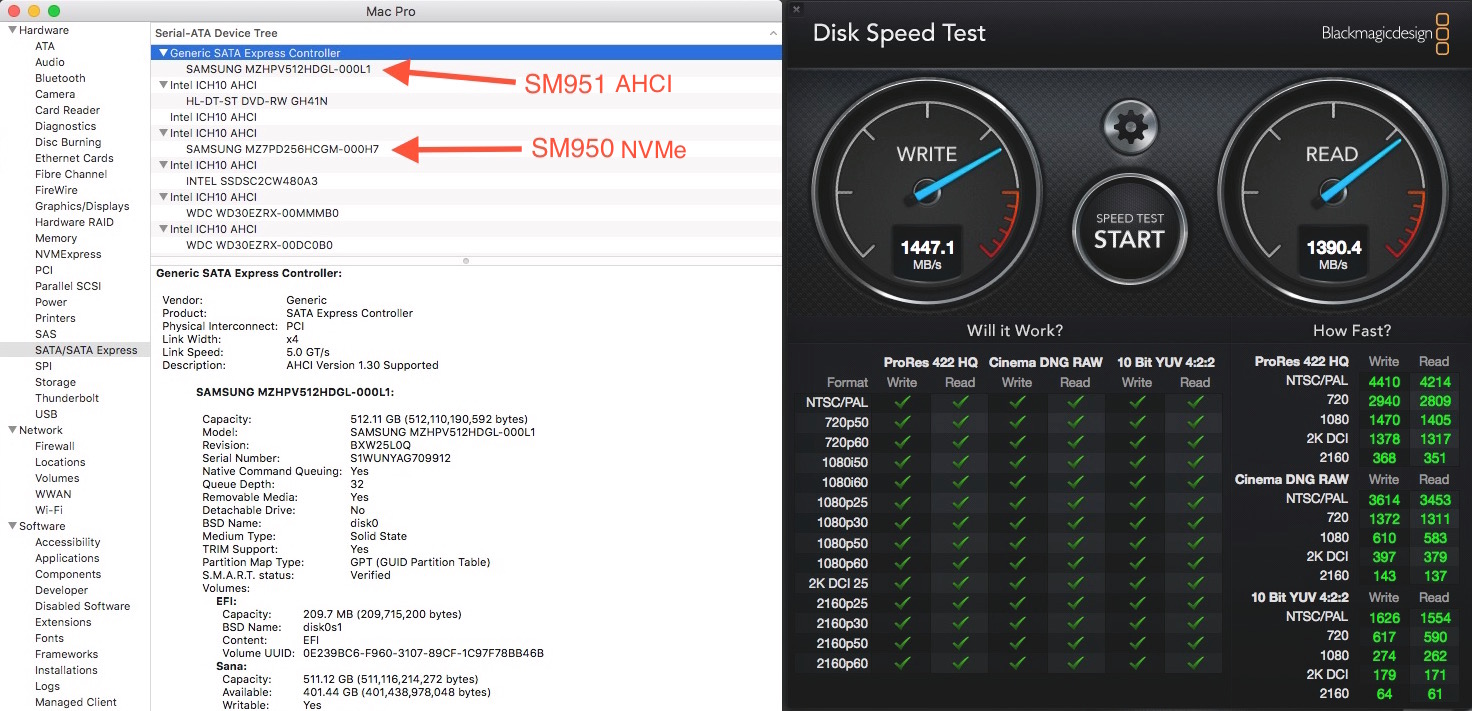Collapse the Network section in sidebar
The image size is (1472, 711).
[12, 430]
